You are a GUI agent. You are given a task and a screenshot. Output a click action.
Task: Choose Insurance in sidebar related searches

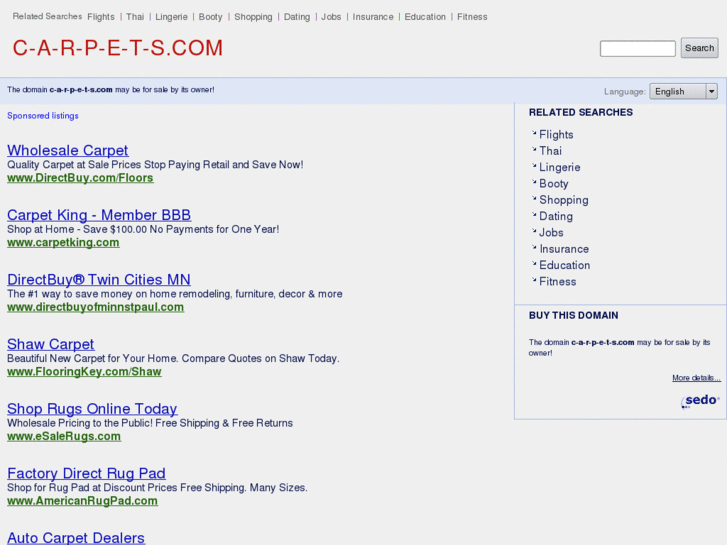tap(564, 249)
